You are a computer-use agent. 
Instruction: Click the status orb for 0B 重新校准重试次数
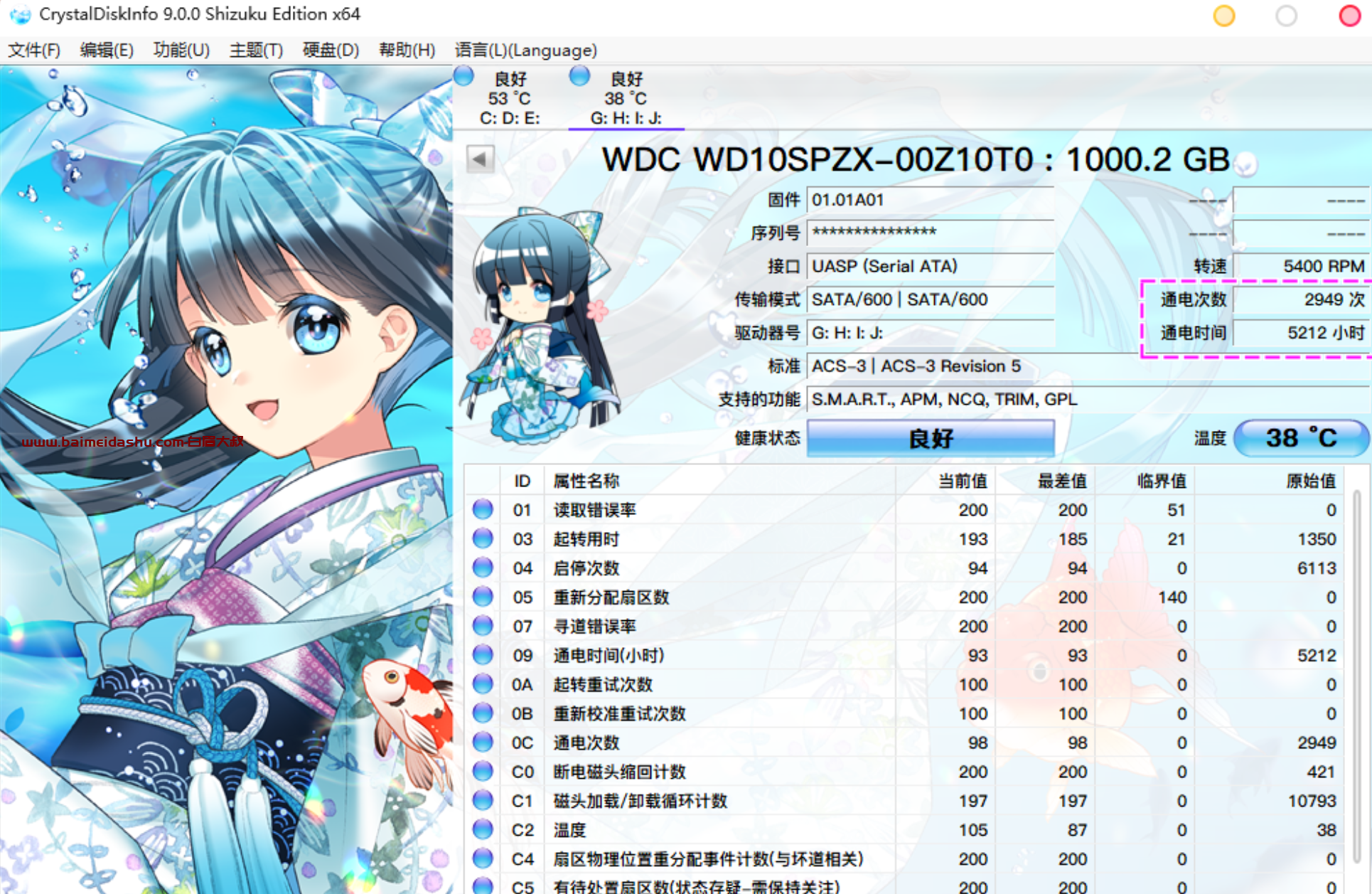pos(483,713)
